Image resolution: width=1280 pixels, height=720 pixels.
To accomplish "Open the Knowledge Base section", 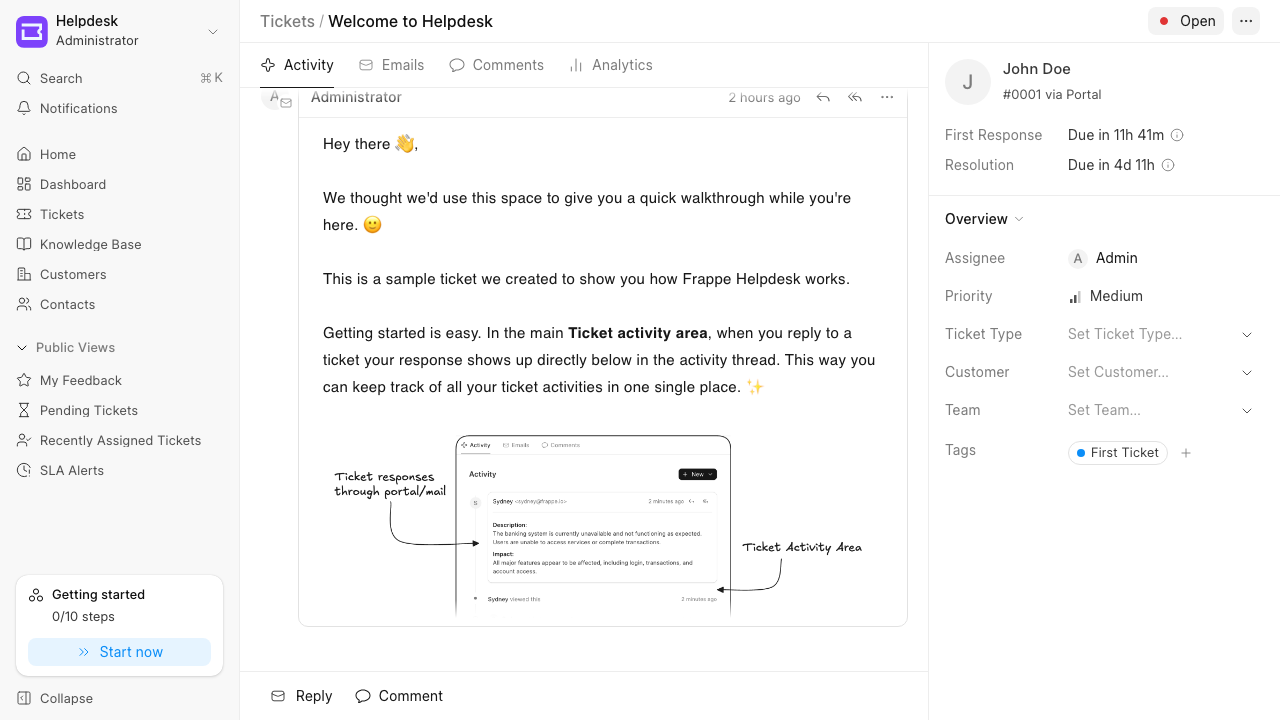I will tap(120, 244).
